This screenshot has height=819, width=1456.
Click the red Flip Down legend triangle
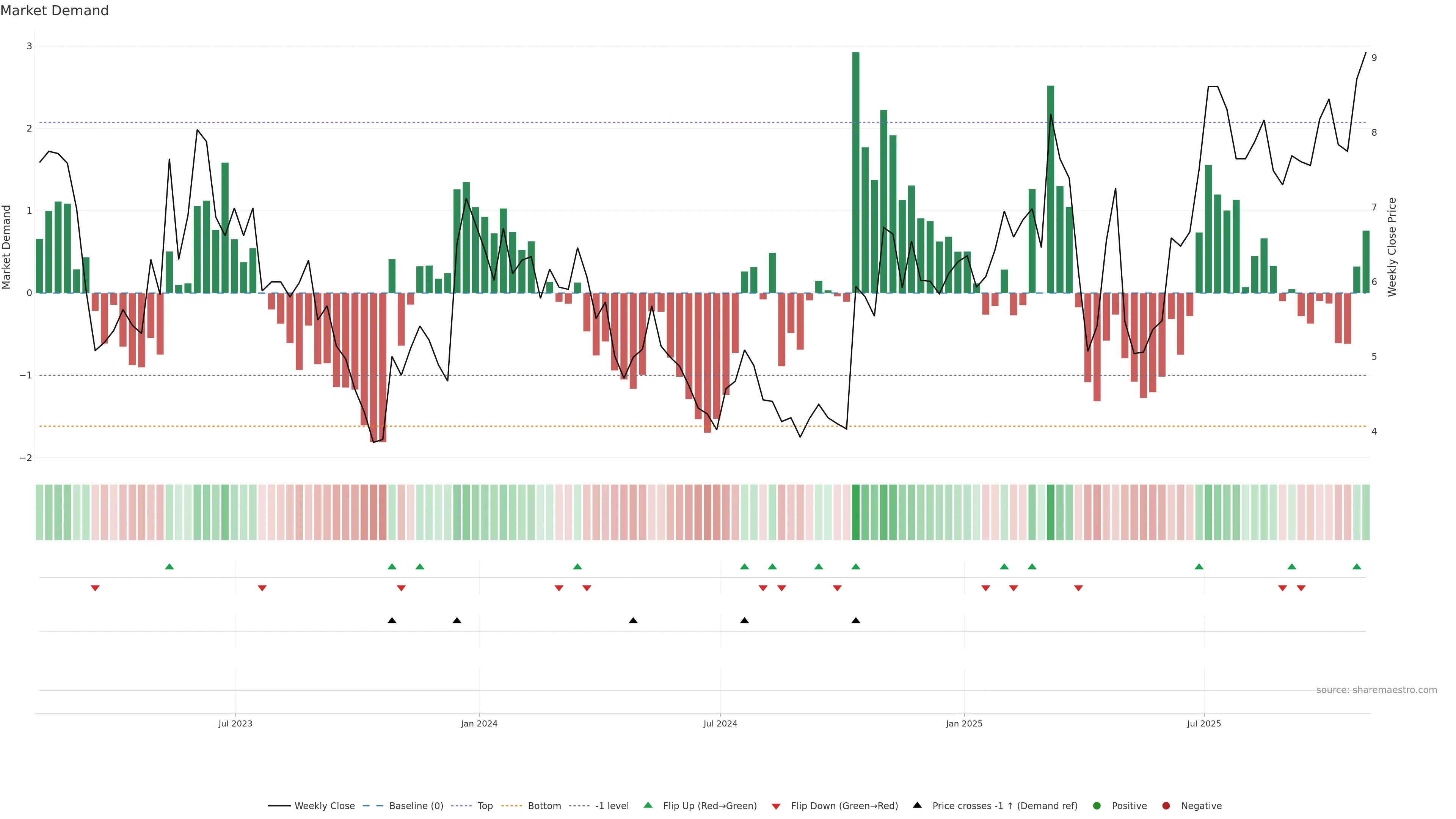[x=776, y=806]
